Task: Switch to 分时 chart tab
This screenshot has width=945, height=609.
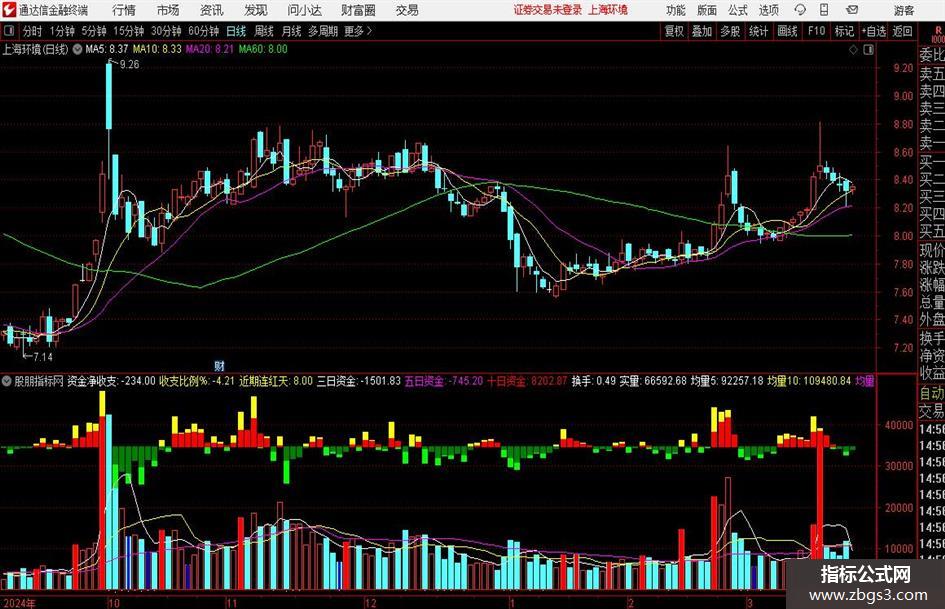Action: pyautogui.click(x=33, y=31)
